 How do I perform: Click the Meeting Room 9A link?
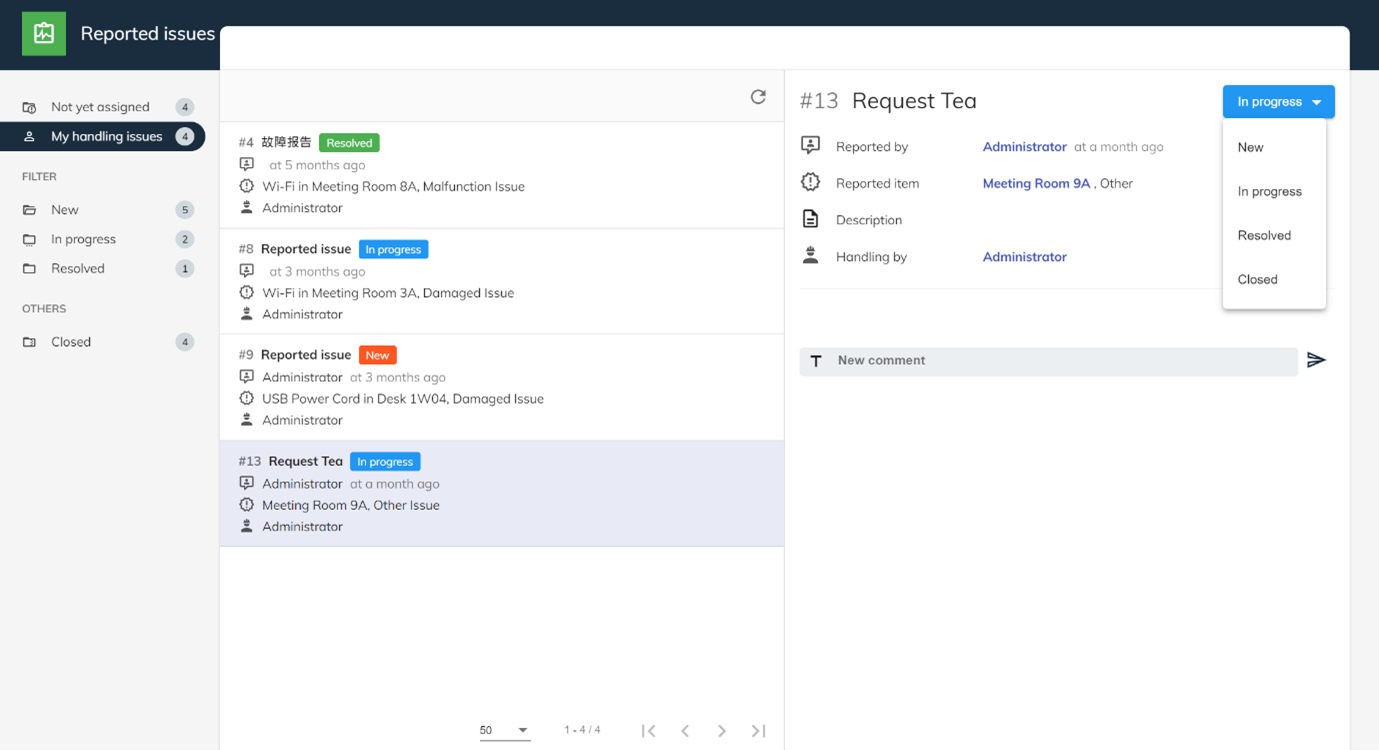click(1036, 184)
